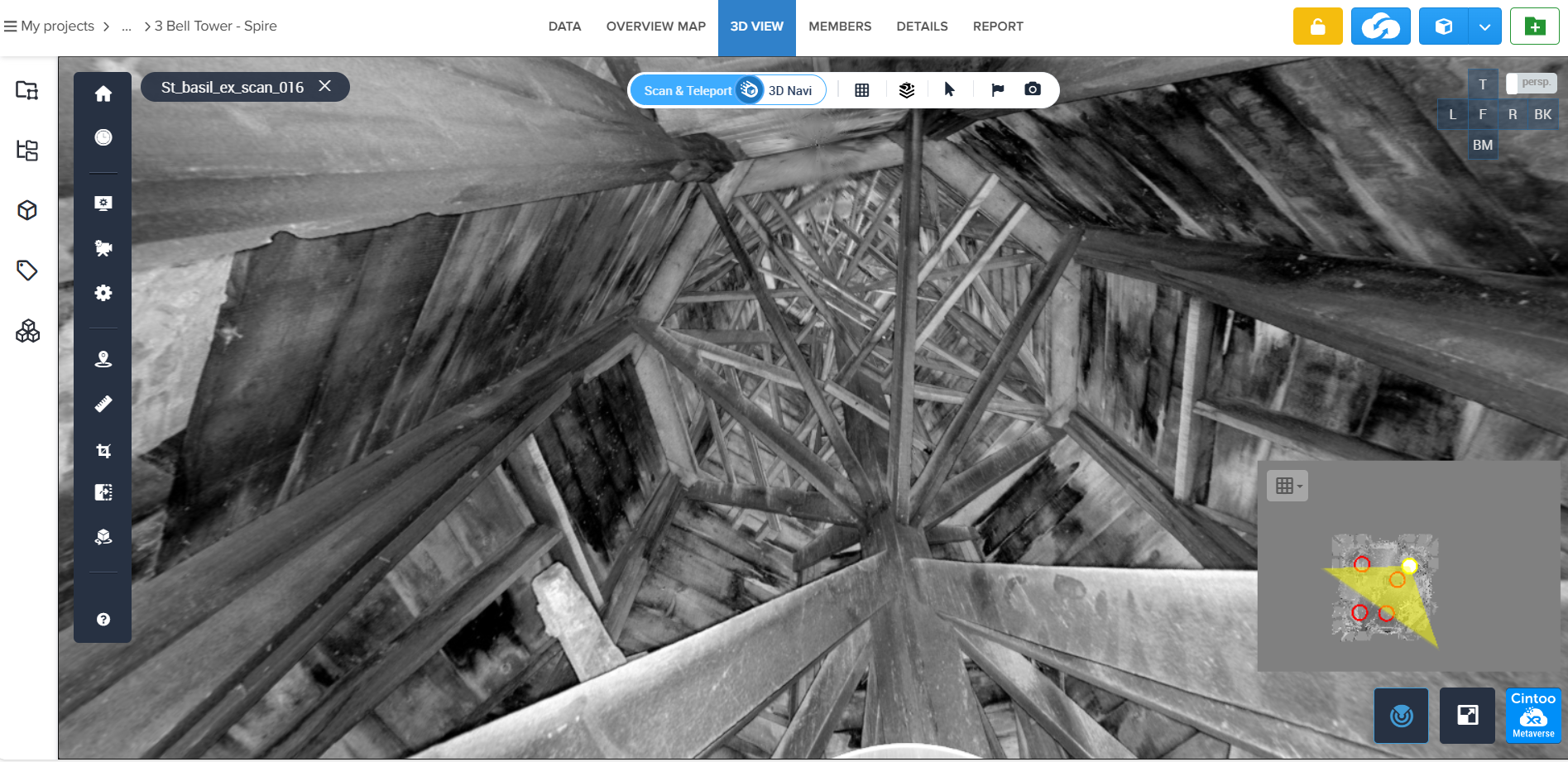Open the hierarchy tree sidebar icon
This screenshot has height=762, width=1568.
[x=27, y=150]
